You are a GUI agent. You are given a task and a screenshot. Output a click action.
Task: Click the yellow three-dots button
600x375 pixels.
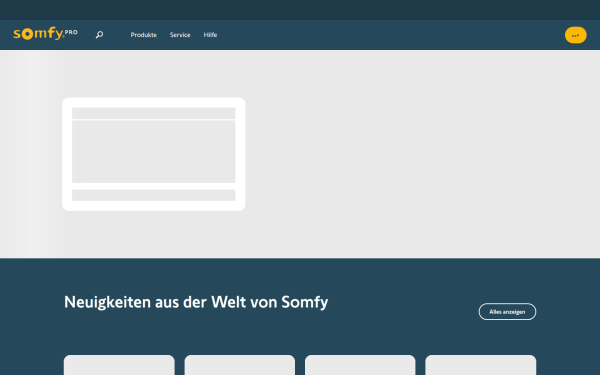(576, 35)
